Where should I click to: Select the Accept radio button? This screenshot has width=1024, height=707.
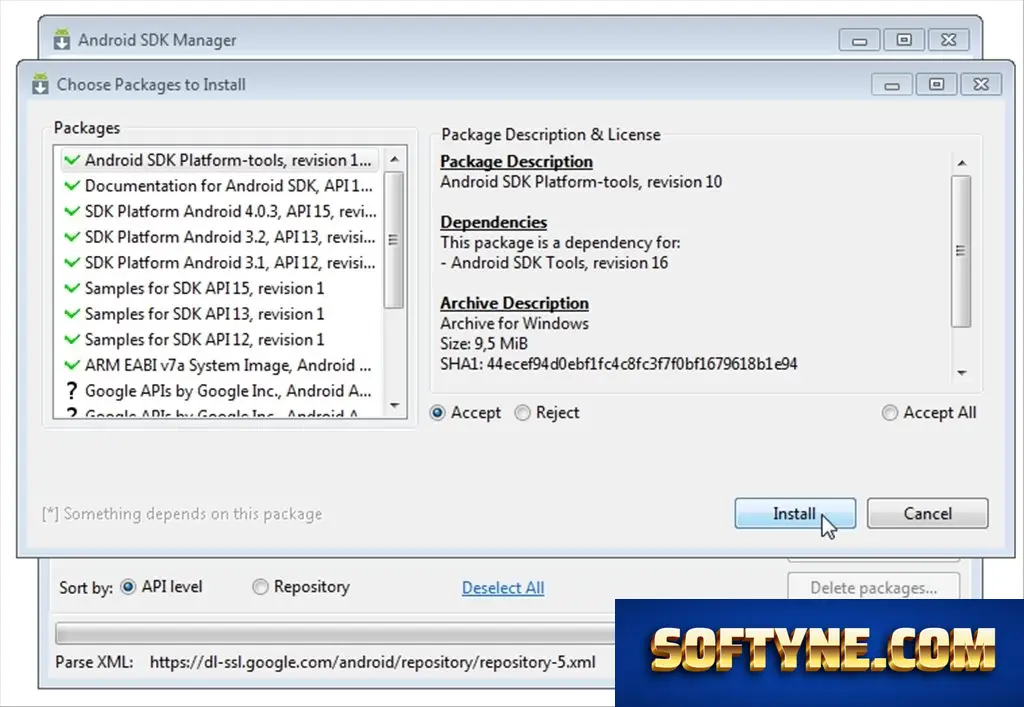438,413
